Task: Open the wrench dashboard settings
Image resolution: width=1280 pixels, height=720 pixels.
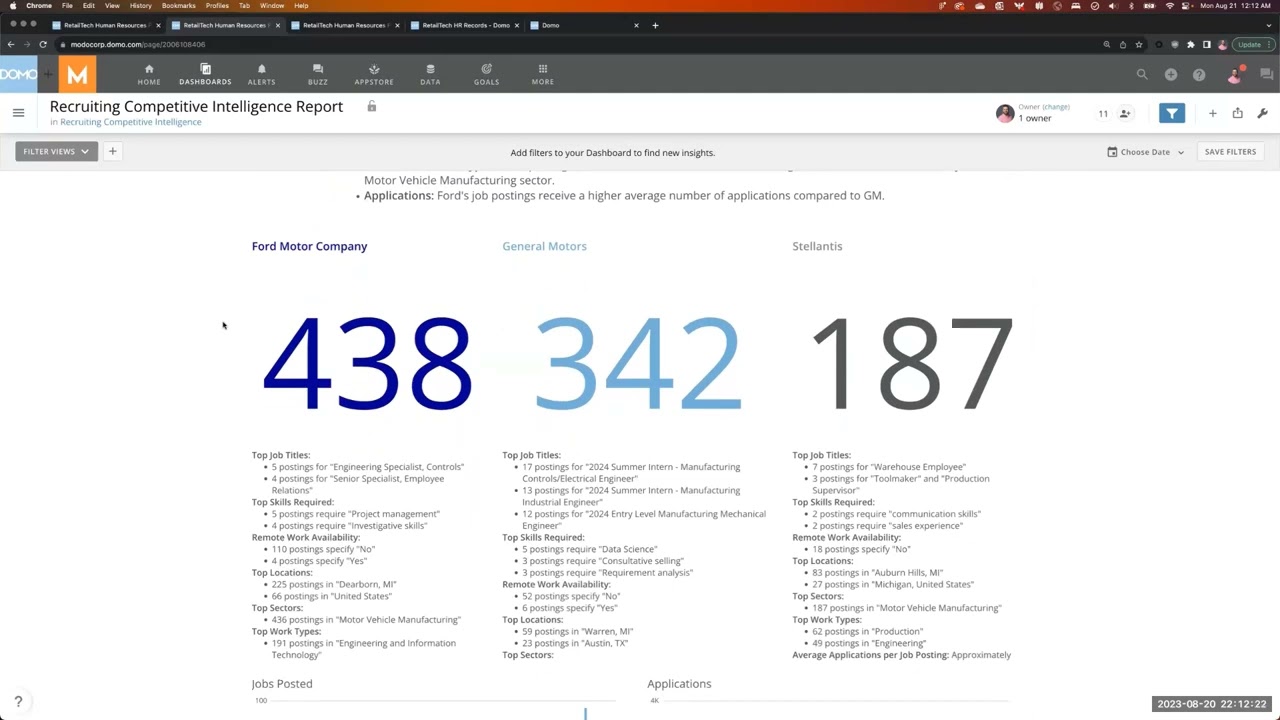Action: 1262,114
